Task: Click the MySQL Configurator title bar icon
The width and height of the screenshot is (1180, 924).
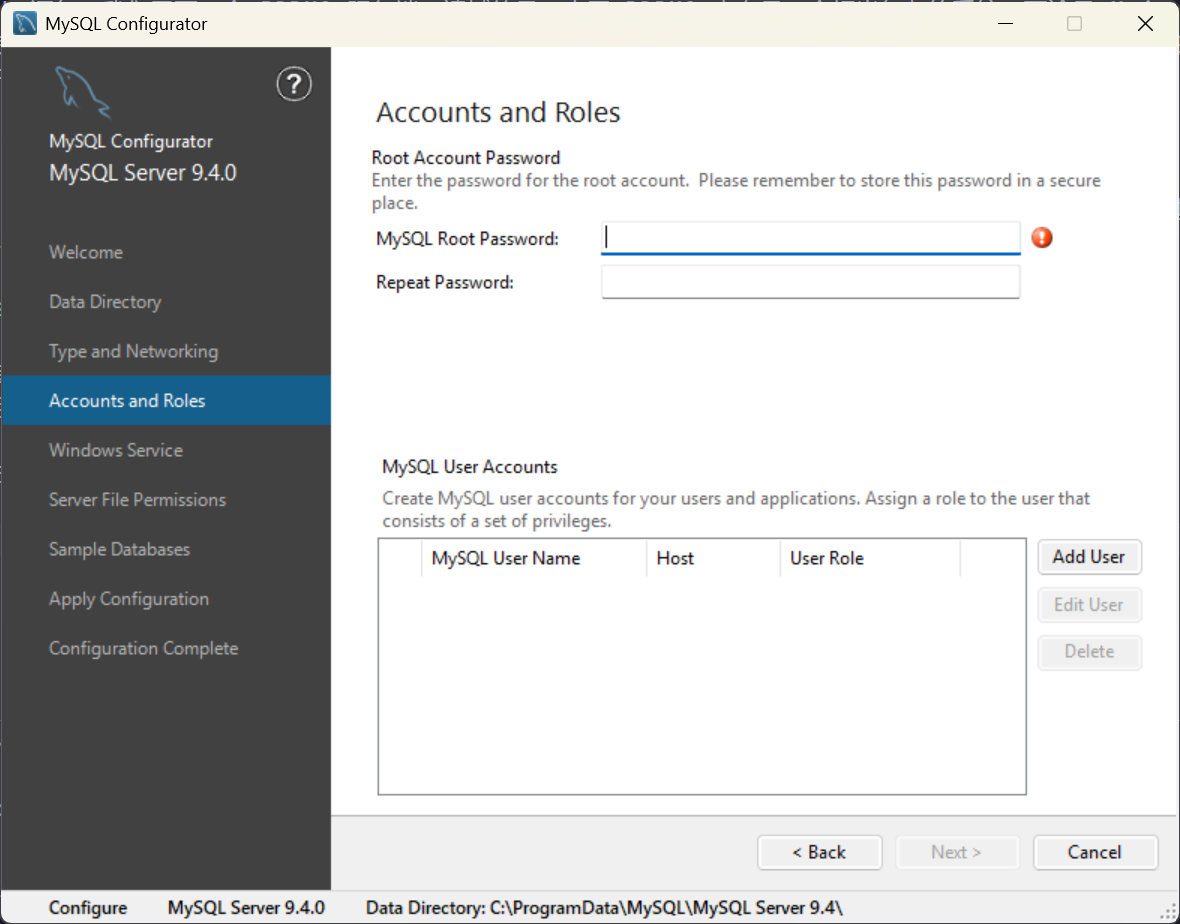Action: (24, 24)
